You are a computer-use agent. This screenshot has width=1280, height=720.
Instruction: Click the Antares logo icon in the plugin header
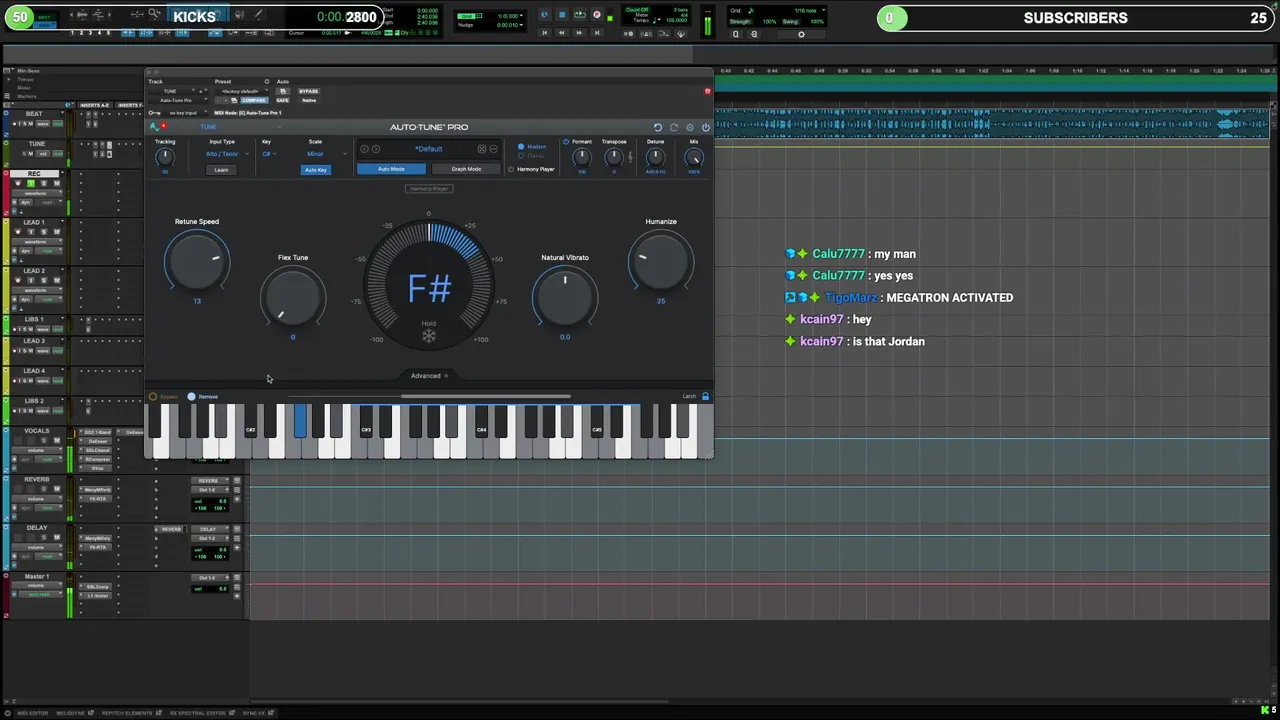click(156, 127)
